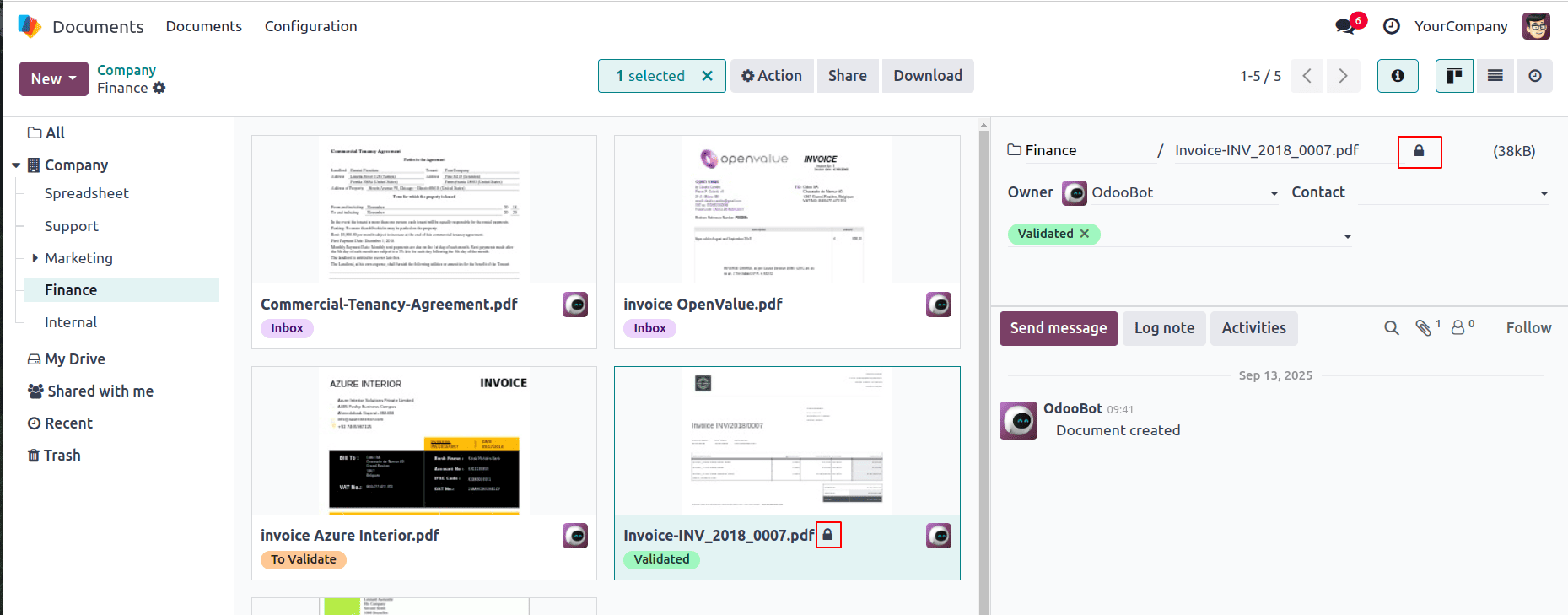The width and height of the screenshot is (1568, 615).
Task: Open Shared with me
Action: click(x=90, y=391)
